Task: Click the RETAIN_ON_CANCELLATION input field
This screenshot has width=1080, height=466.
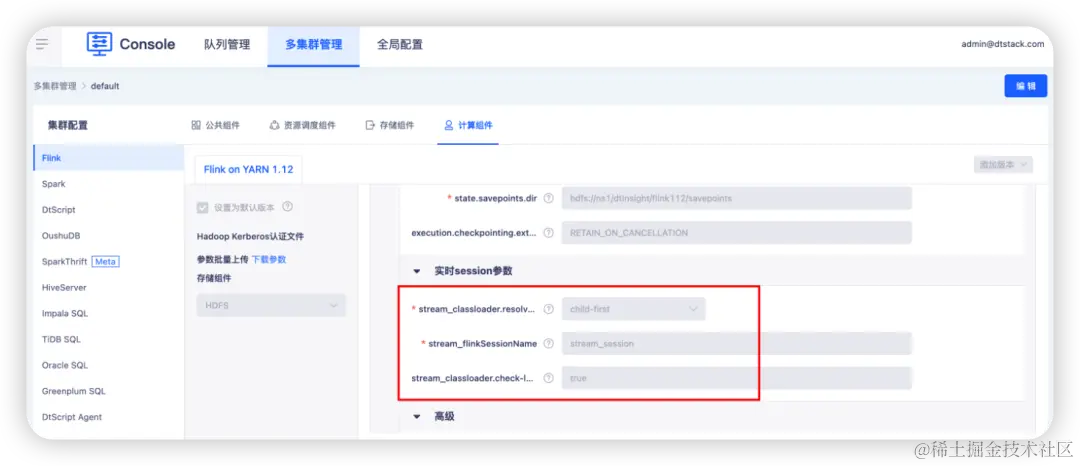Action: (x=737, y=233)
